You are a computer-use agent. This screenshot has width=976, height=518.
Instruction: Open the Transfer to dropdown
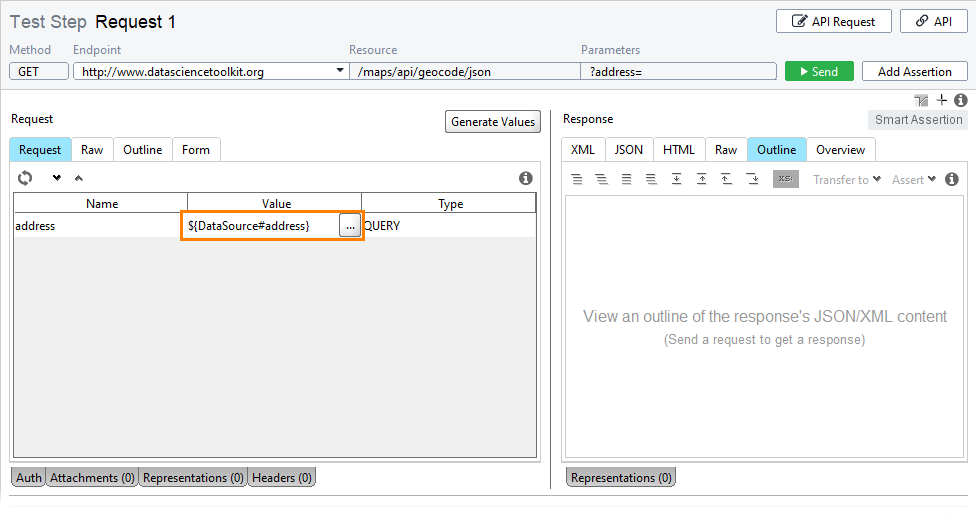click(x=847, y=179)
